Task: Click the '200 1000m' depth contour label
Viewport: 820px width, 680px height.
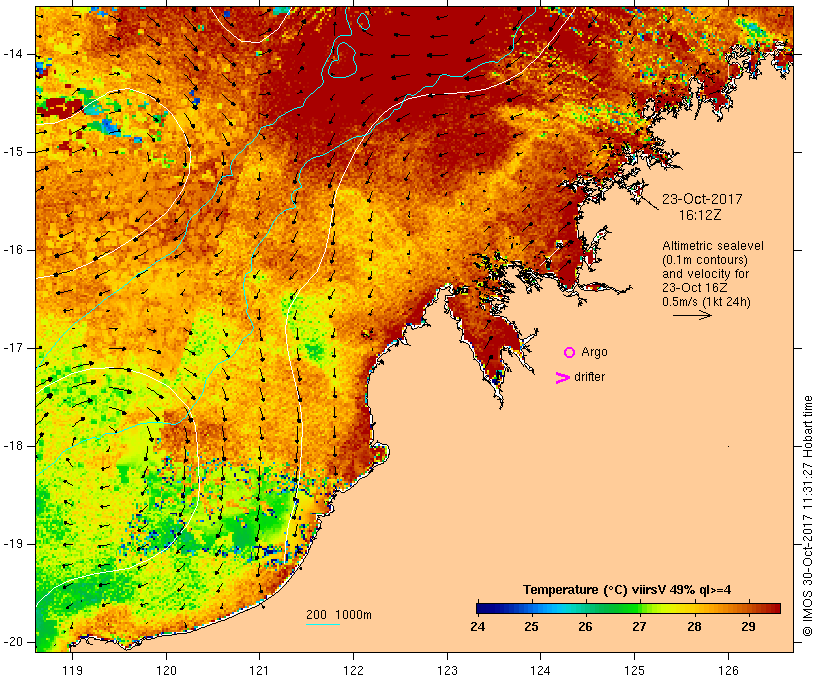Action: 339,615
